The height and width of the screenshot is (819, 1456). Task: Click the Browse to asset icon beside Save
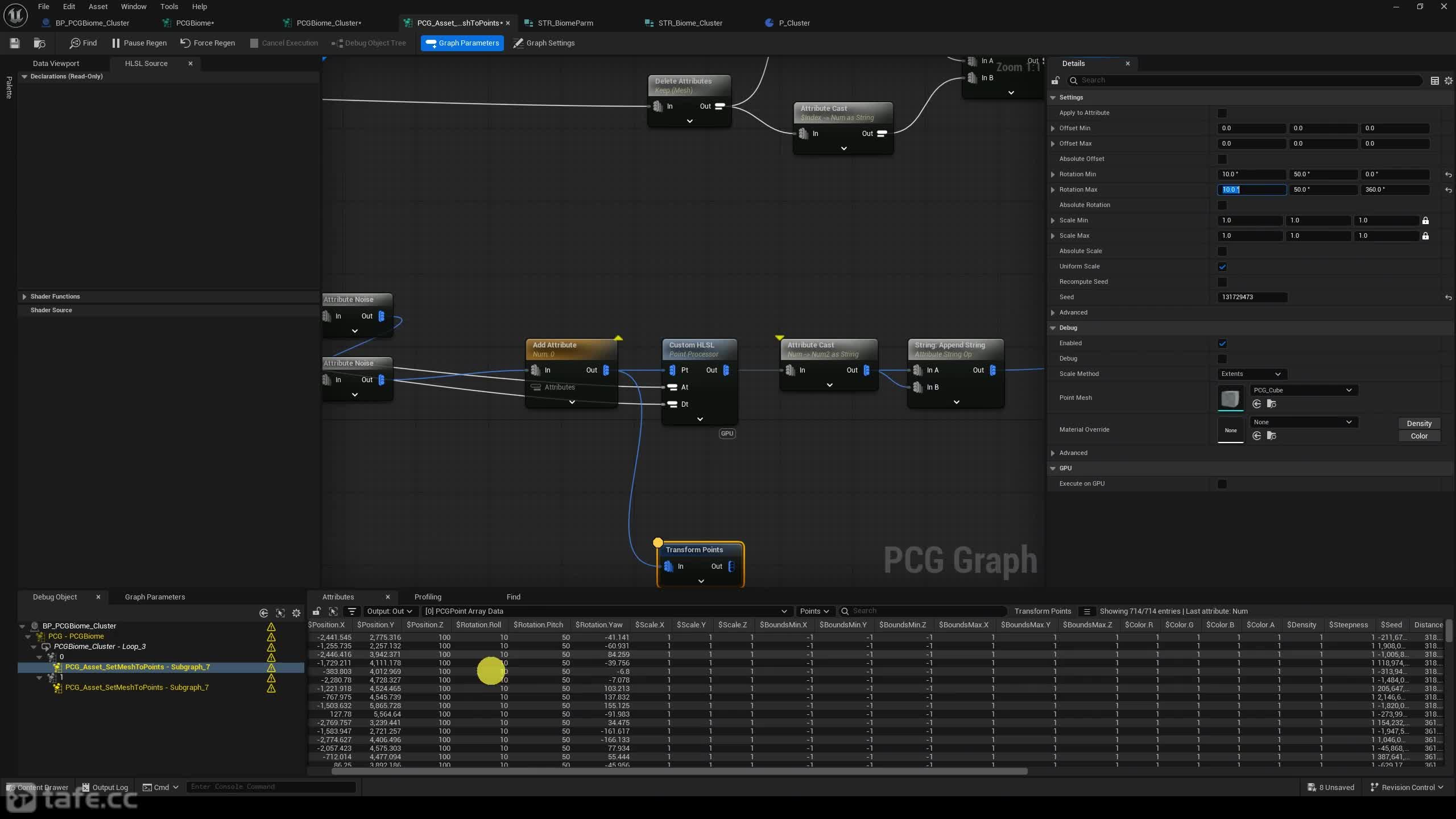(39, 43)
